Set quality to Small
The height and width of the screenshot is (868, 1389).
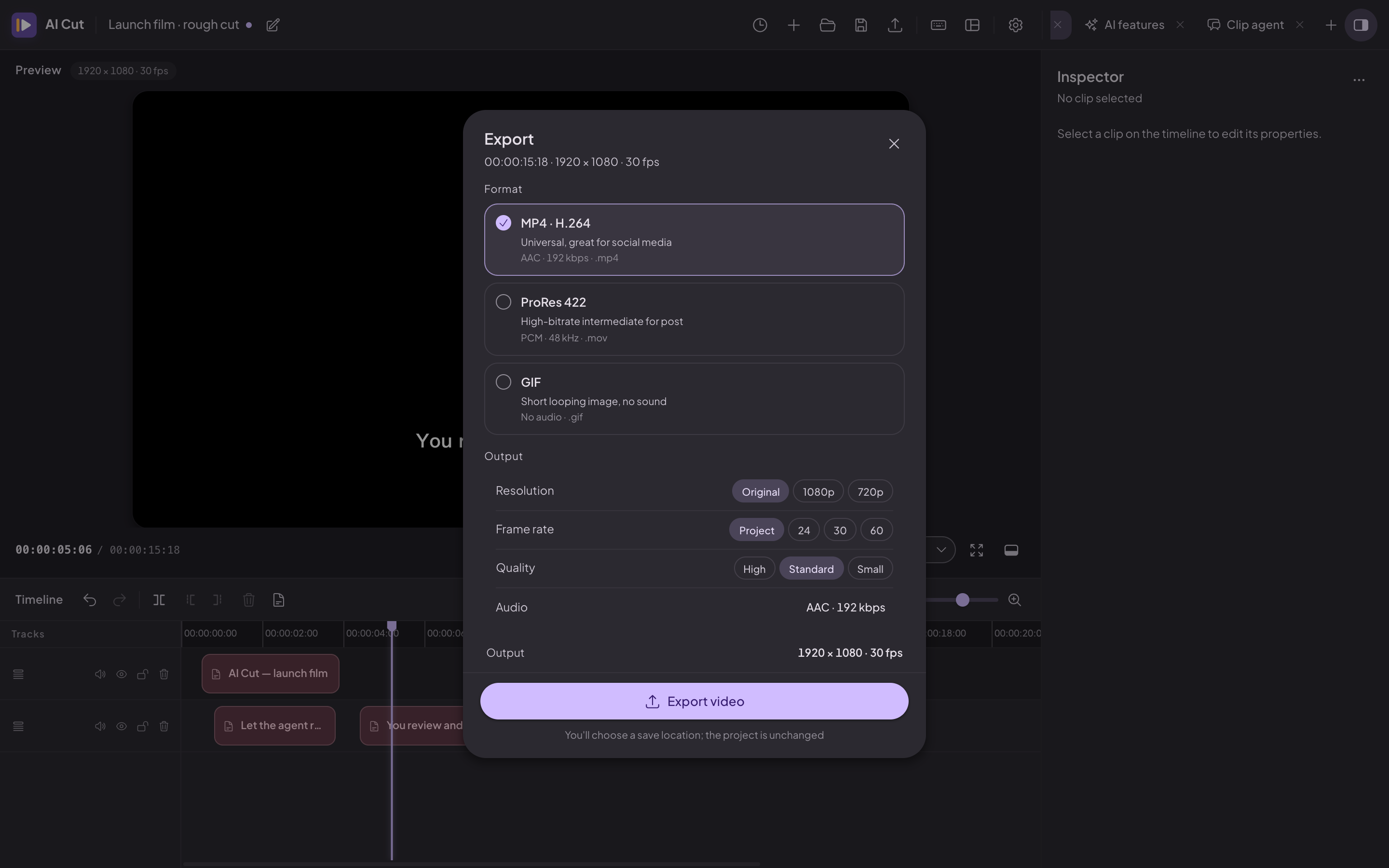tap(870, 569)
